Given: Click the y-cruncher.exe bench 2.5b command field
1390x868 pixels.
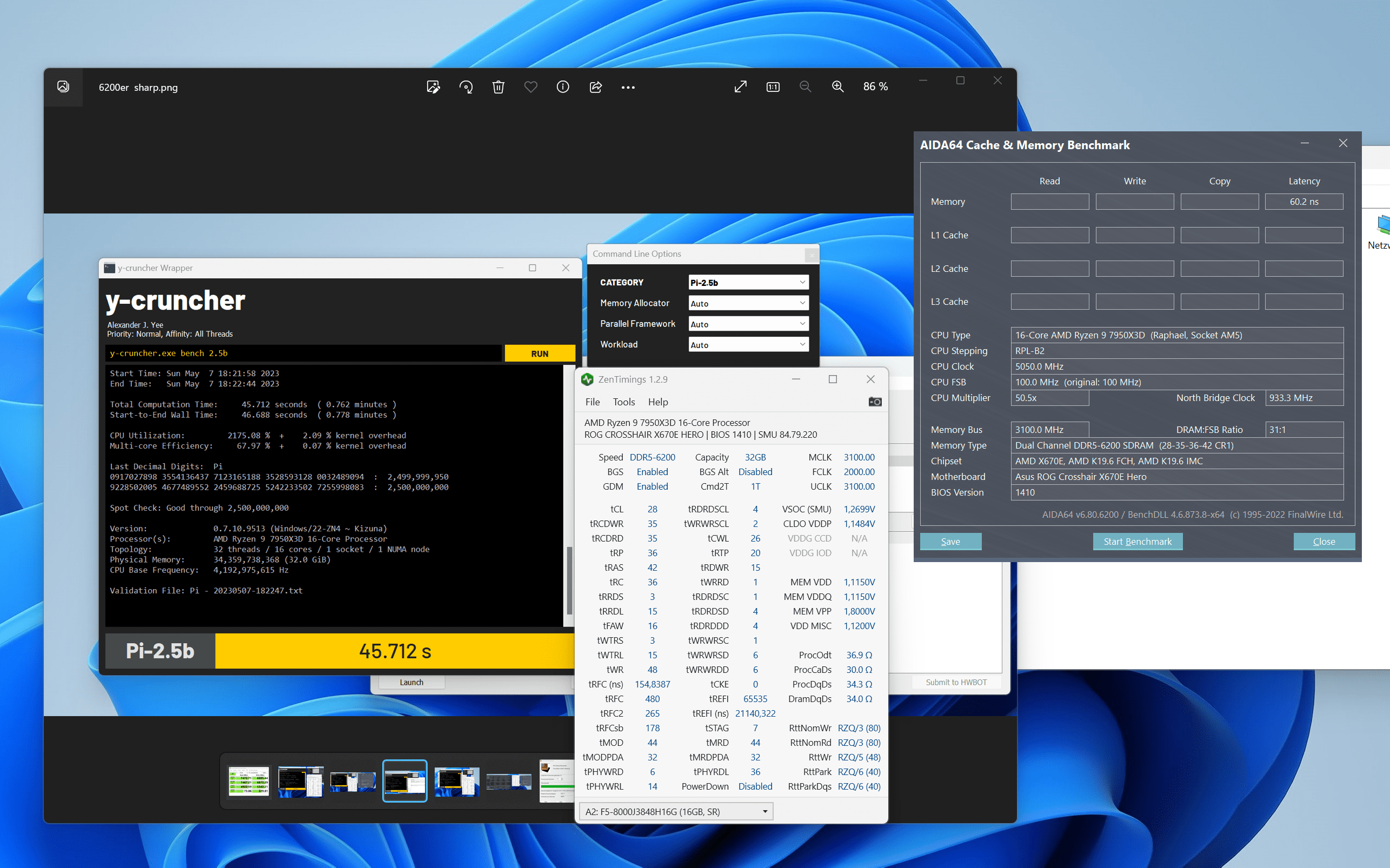Looking at the screenshot, I should (x=304, y=353).
